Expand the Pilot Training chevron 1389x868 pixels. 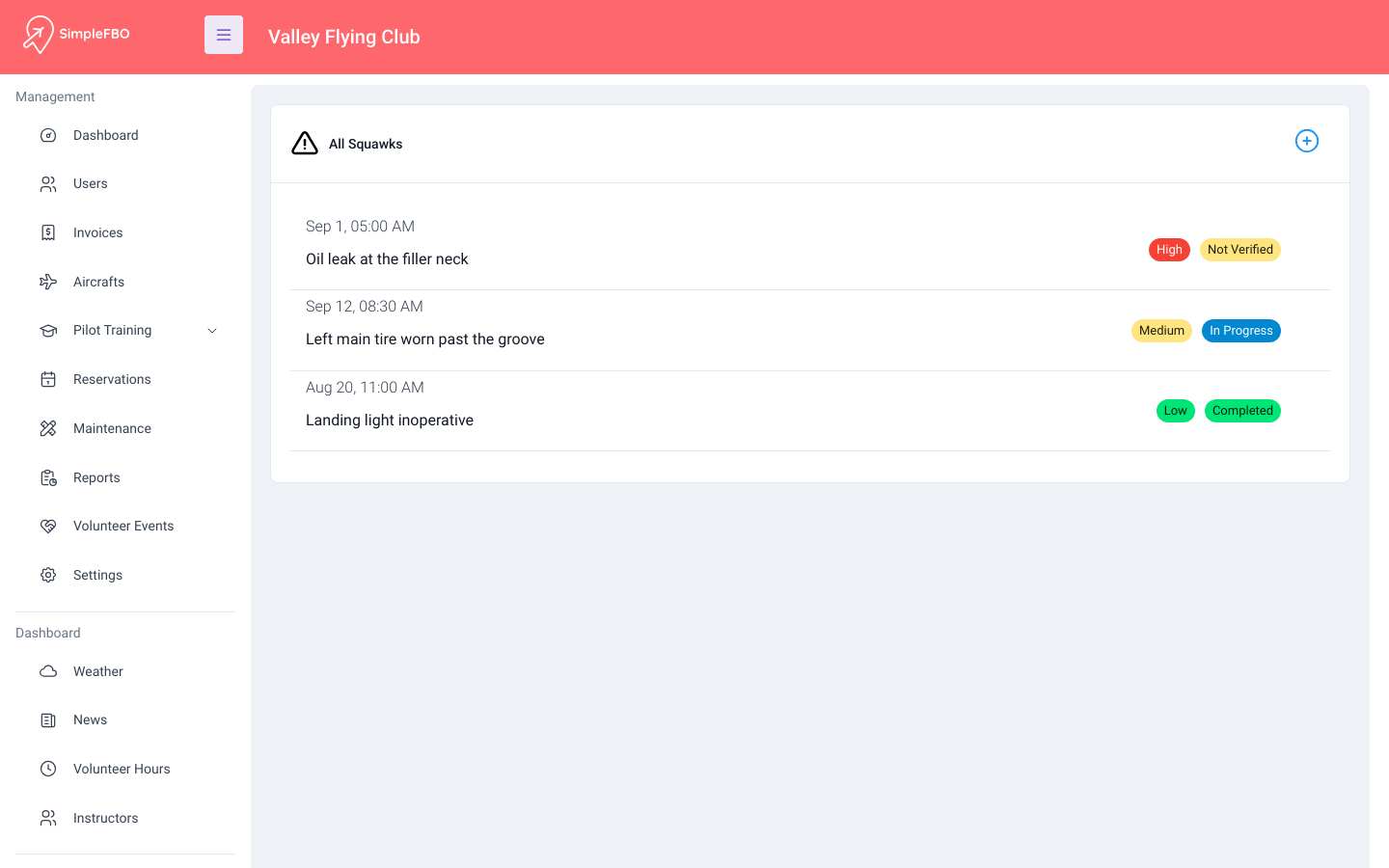[212, 331]
